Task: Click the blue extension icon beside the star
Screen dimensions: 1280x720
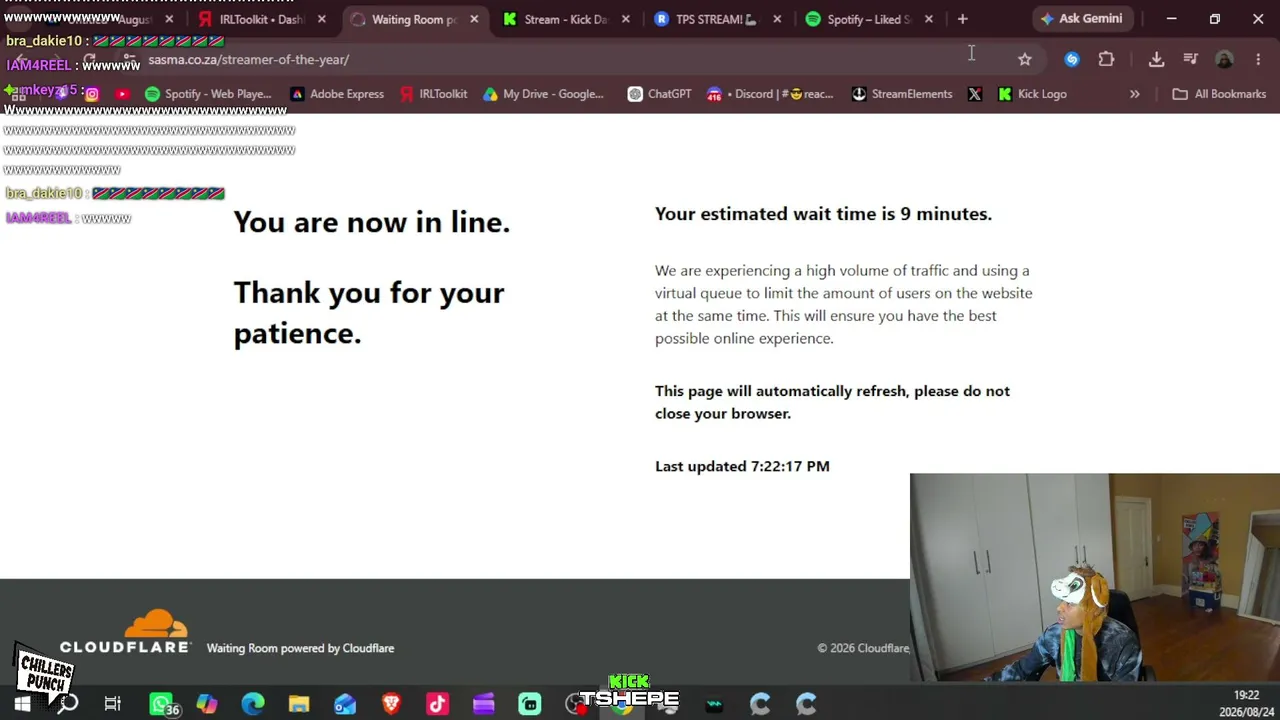Action: click(1072, 60)
